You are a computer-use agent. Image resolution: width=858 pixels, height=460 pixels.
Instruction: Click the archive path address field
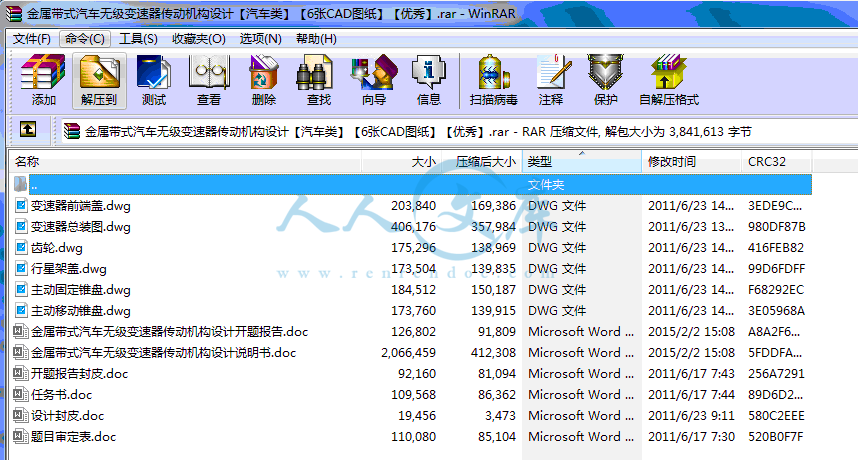460,131
